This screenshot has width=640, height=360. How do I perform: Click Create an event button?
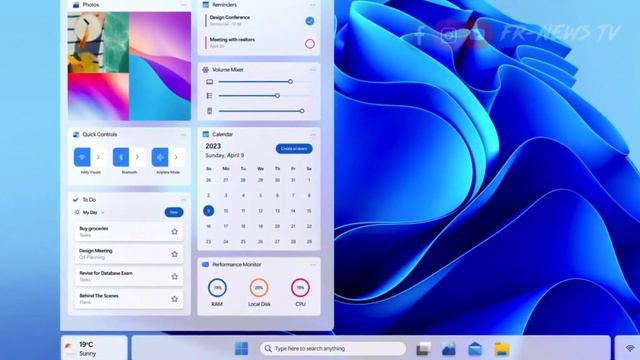pos(294,149)
